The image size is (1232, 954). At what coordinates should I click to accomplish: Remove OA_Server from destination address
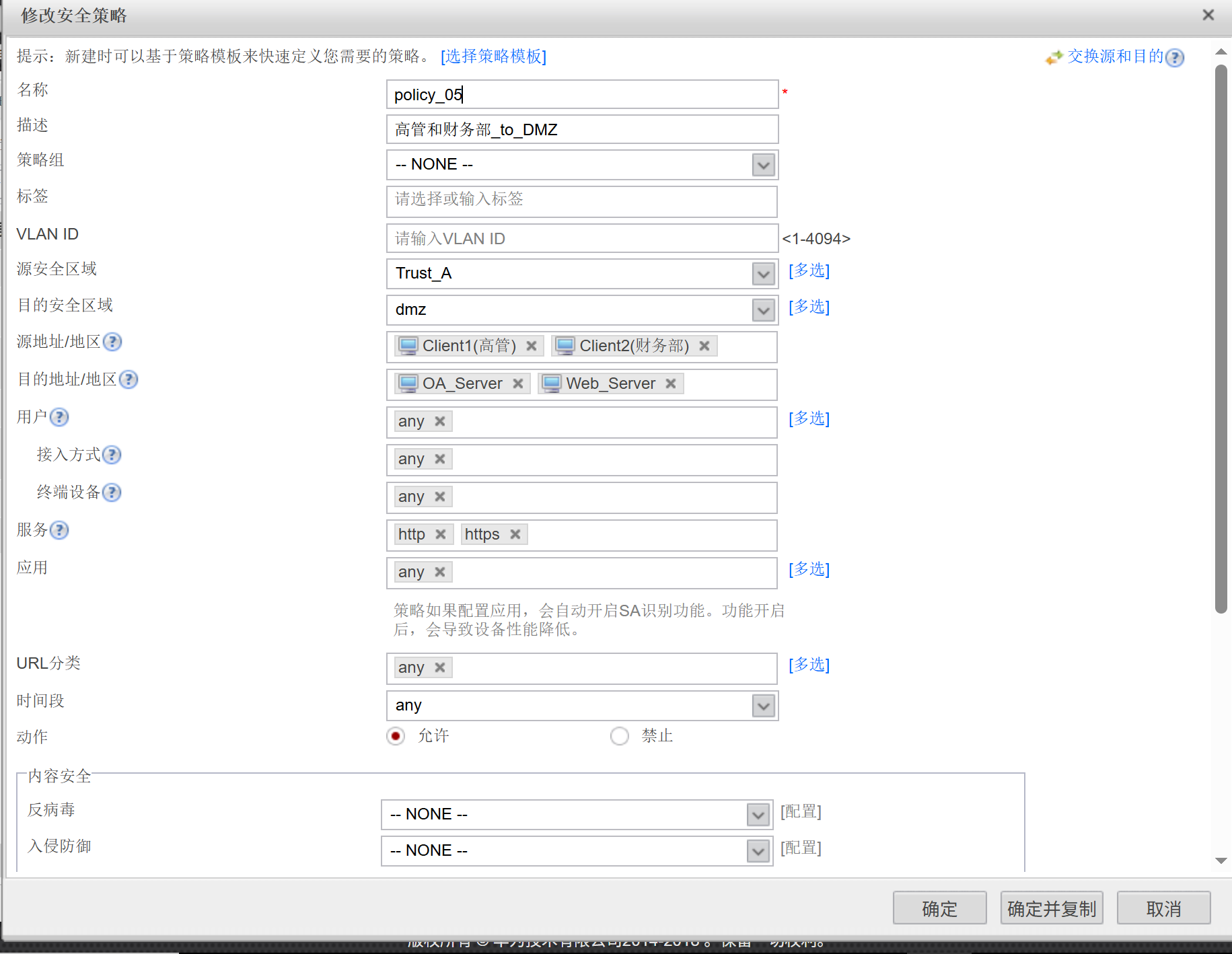(518, 383)
